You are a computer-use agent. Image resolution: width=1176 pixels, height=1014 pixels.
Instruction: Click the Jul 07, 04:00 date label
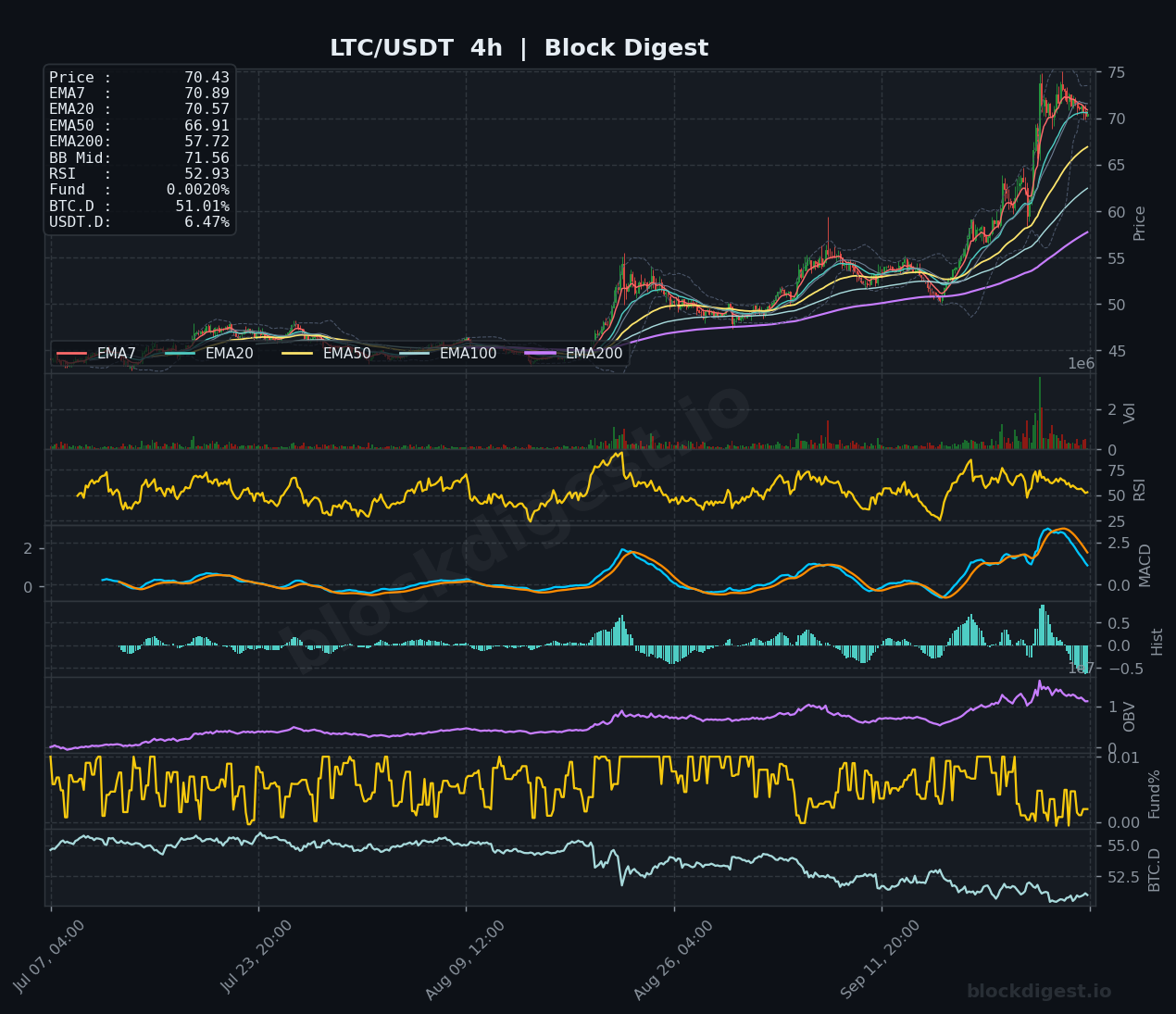click(x=50, y=957)
